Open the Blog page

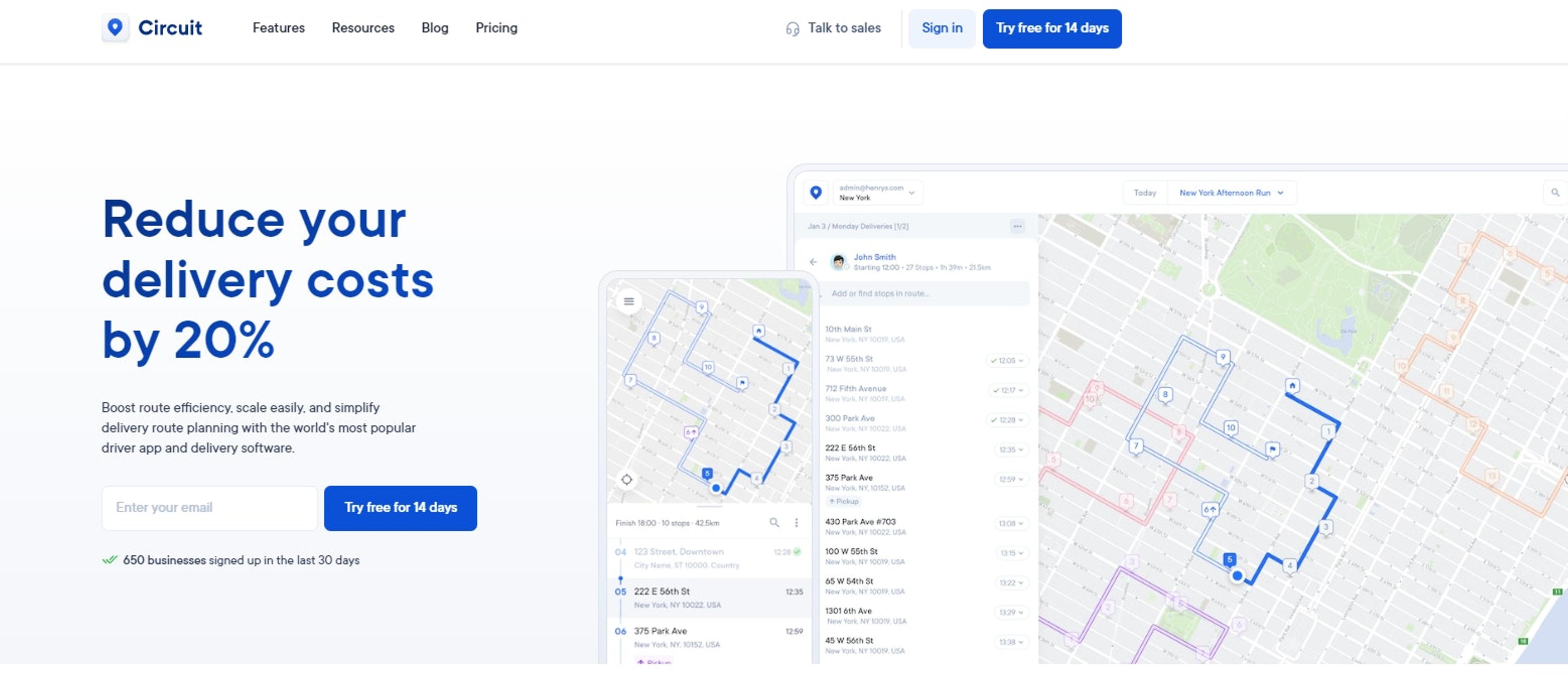[434, 28]
